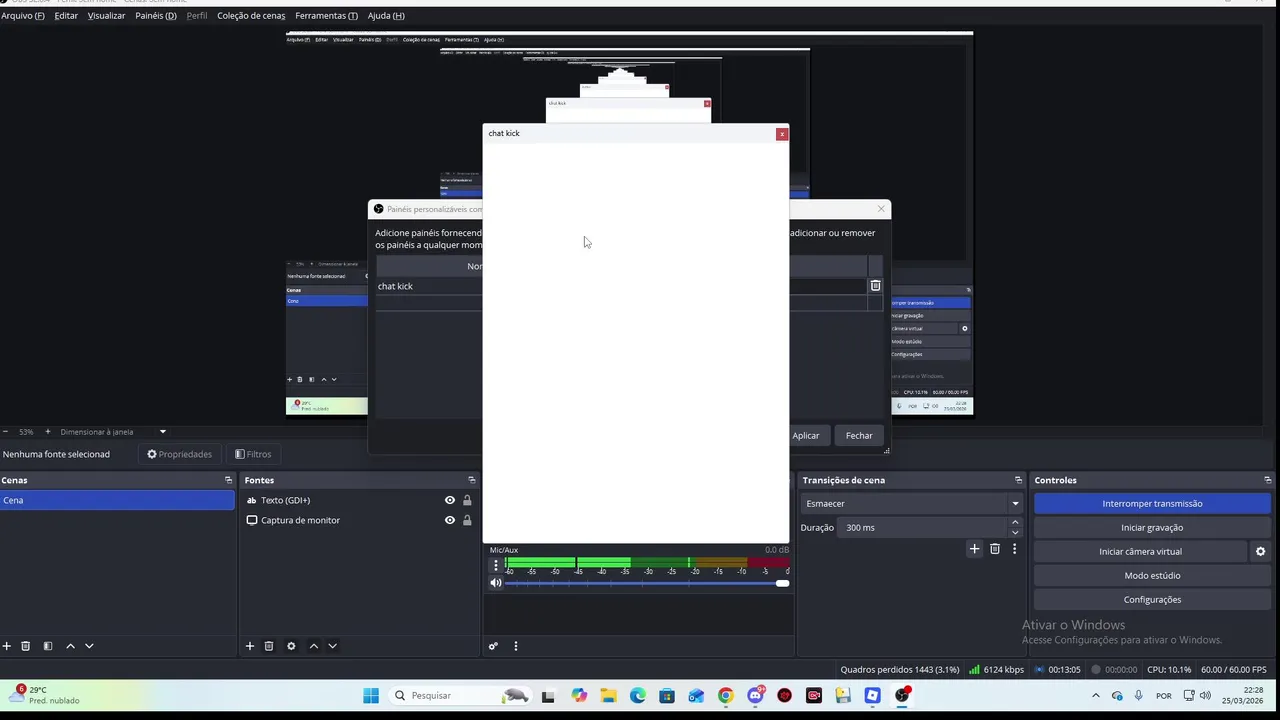Click Aplicar in custom panels dialog
Viewport: 1280px width, 720px height.
[x=806, y=436]
